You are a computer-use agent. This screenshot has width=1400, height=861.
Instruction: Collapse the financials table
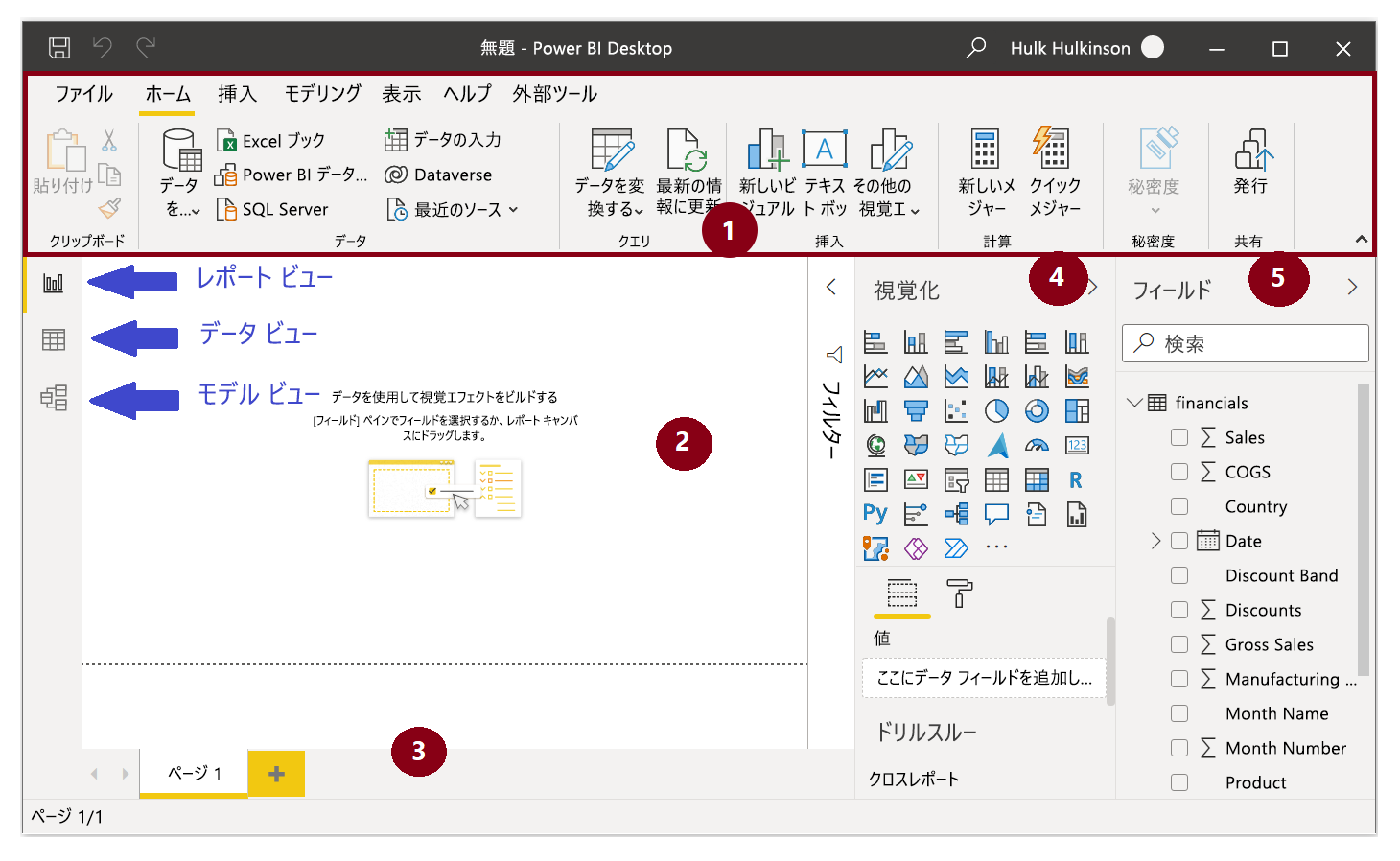[1134, 403]
